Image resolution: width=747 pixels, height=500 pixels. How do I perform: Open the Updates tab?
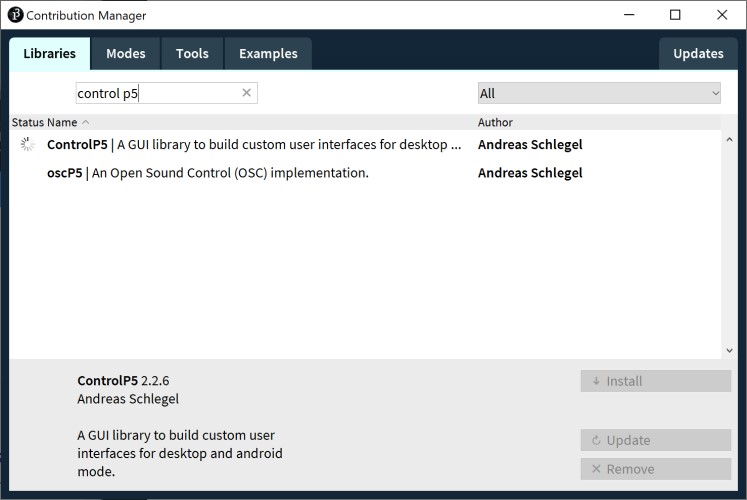(698, 54)
